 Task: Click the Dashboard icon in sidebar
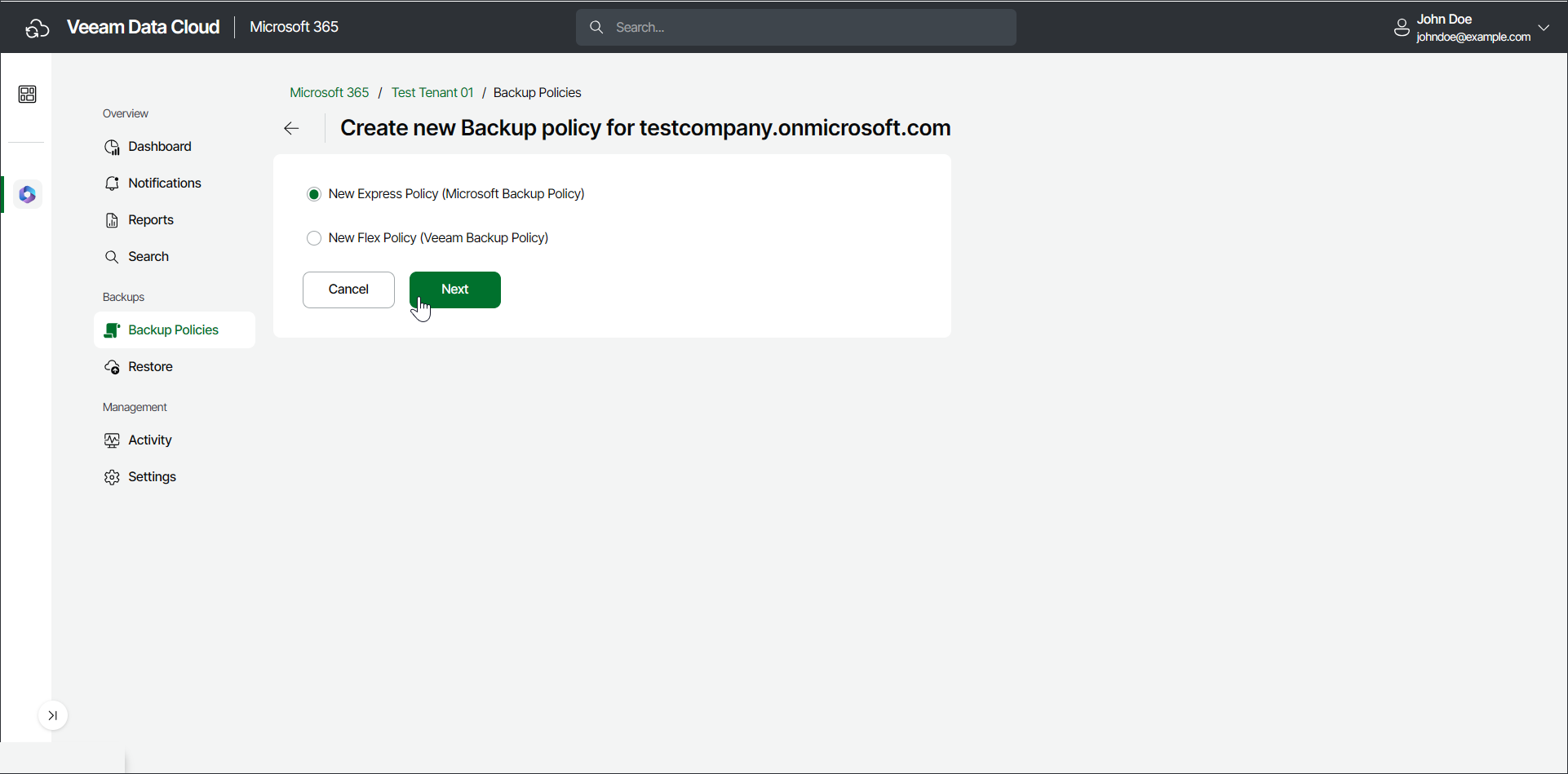tap(112, 147)
